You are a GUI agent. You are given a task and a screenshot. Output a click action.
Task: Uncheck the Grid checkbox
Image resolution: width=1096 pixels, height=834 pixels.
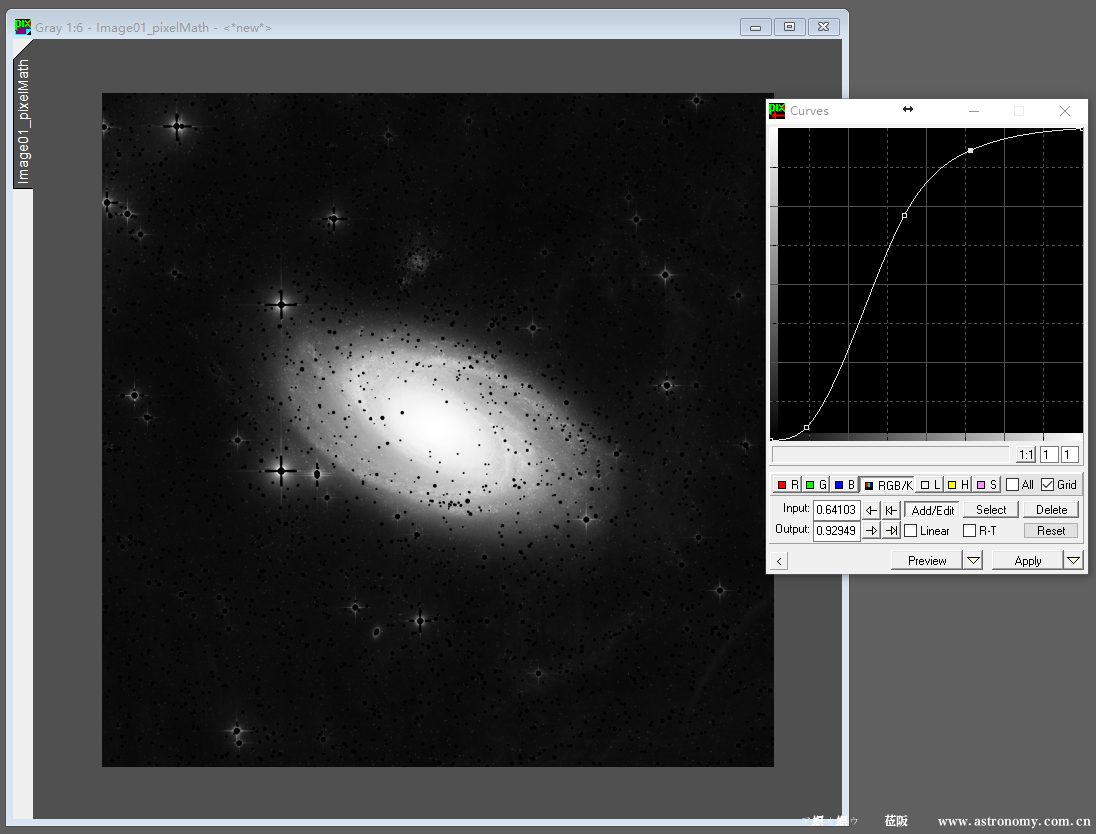tap(1047, 485)
